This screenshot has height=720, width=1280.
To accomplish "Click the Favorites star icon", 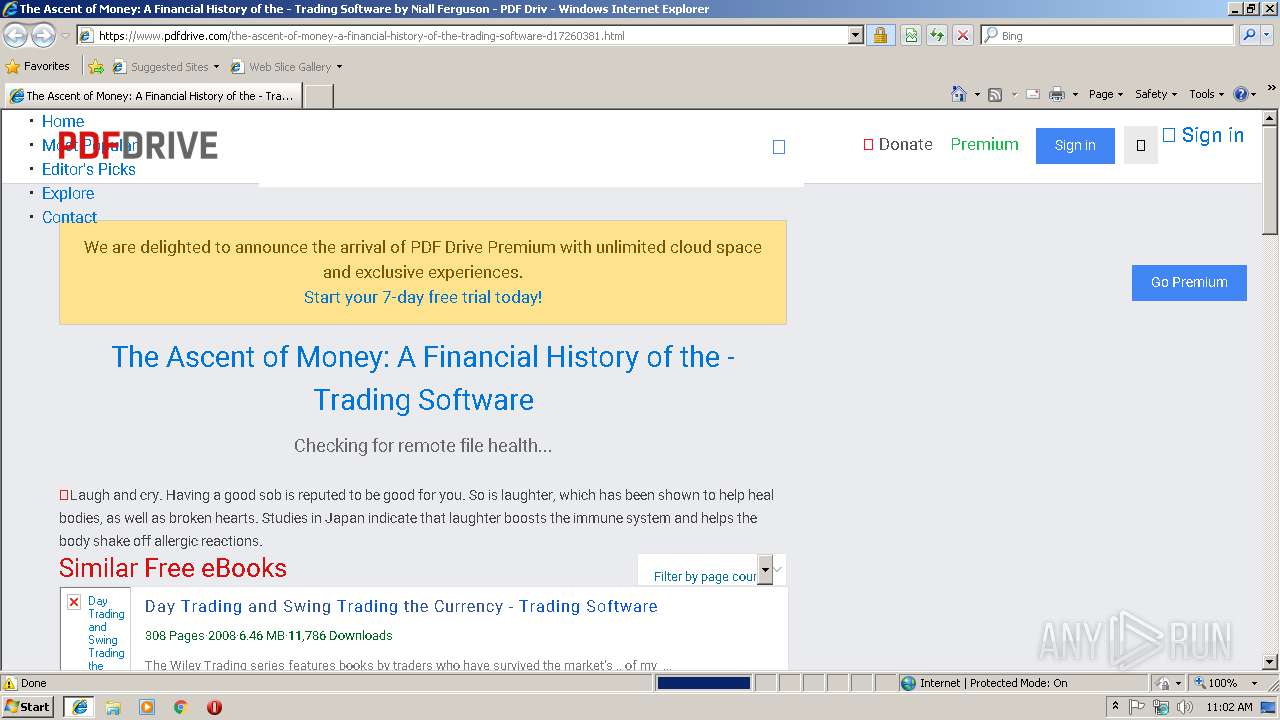I will pos(13,67).
